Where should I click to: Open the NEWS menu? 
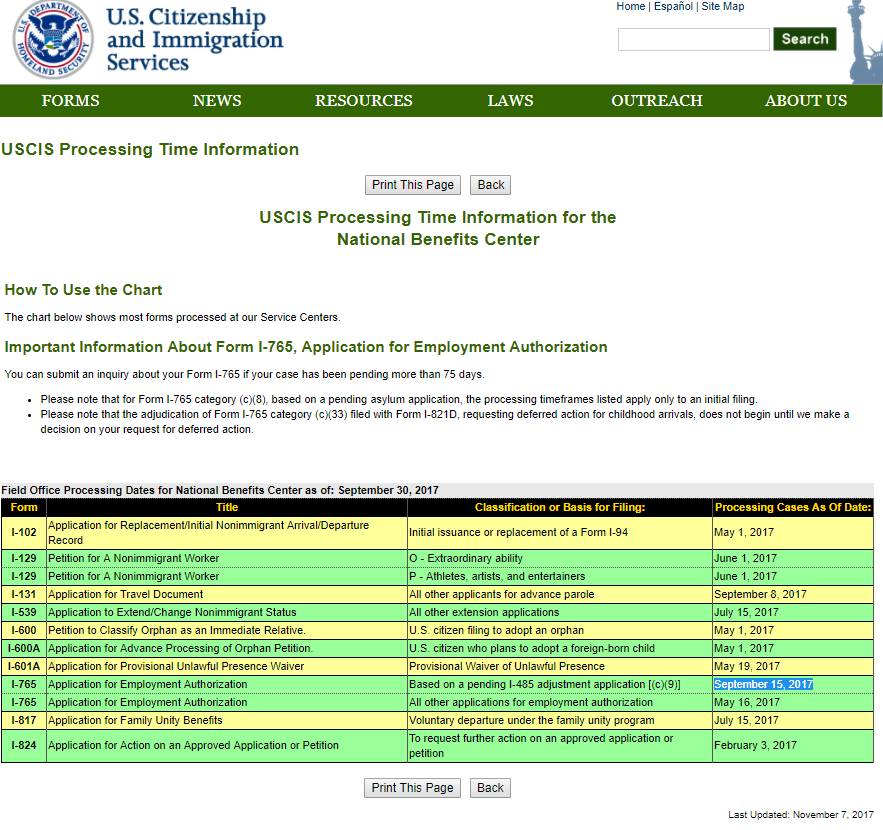tap(217, 101)
